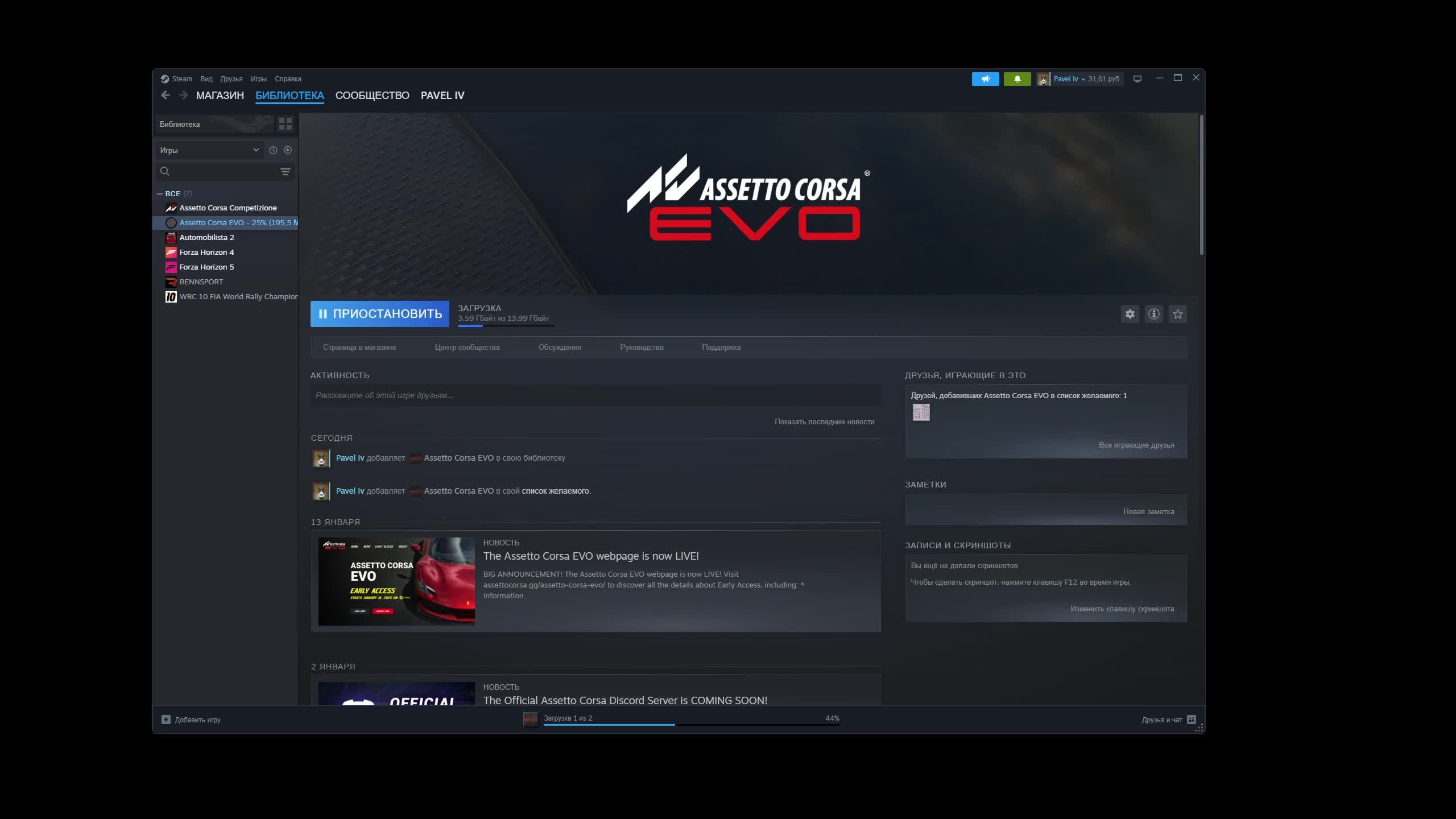Image resolution: width=1456 pixels, height=819 pixels.
Task: Pause download with ПРИОСТАНОВИТЬ button
Action: click(x=379, y=314)
